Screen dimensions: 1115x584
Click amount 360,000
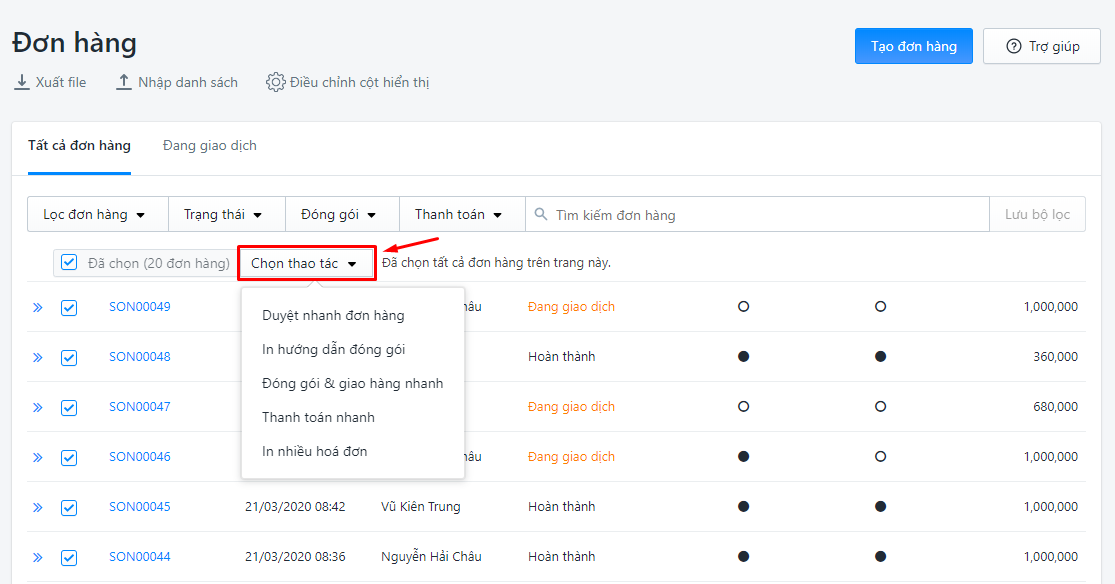pyautogui.click(x=1055, y=356)
